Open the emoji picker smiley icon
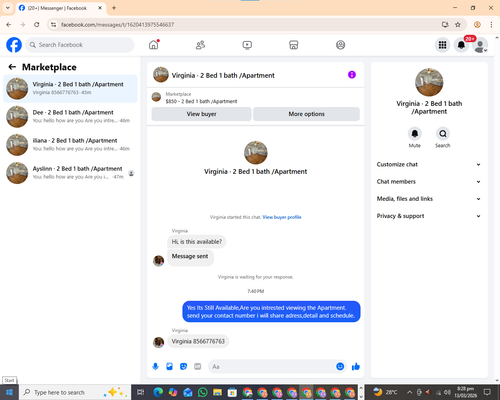The width and height of the screenshot is (500, 400). pyautogui.click(x=340, y=367)
